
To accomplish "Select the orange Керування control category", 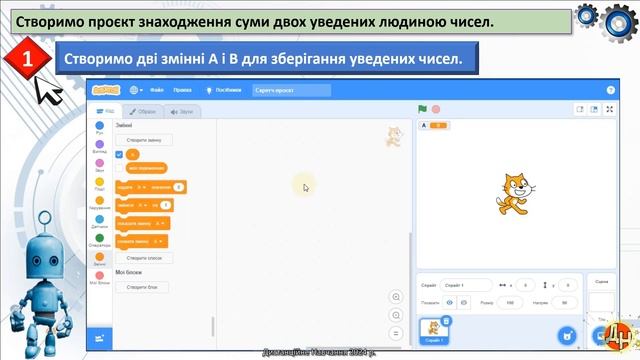I will click(100, 203).
